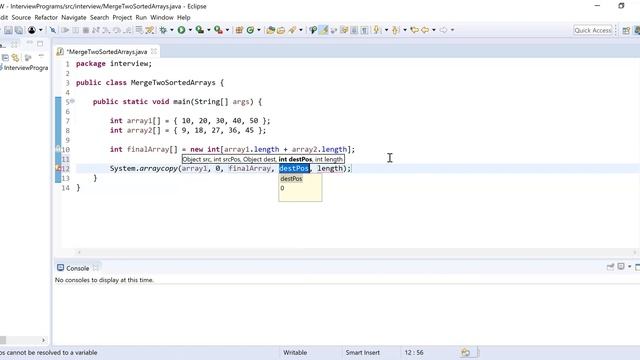Click the Quick Access search field
This screenshot has height=360, width=640.
click(593, 30)
